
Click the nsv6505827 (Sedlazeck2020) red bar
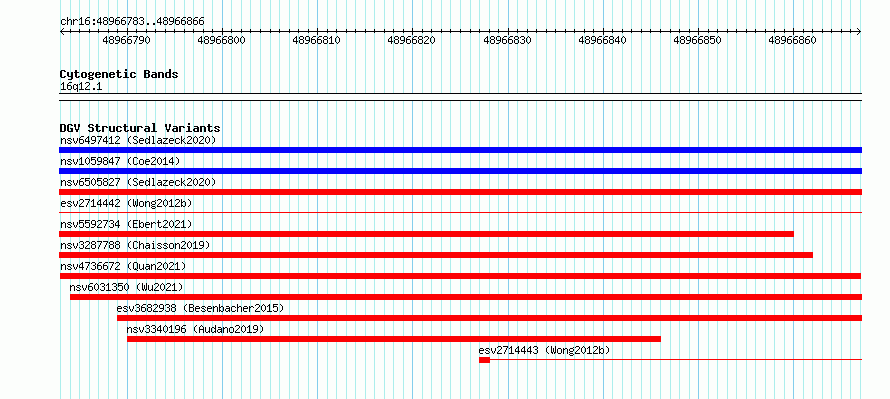pyautogui.click(x=460, y=192)
